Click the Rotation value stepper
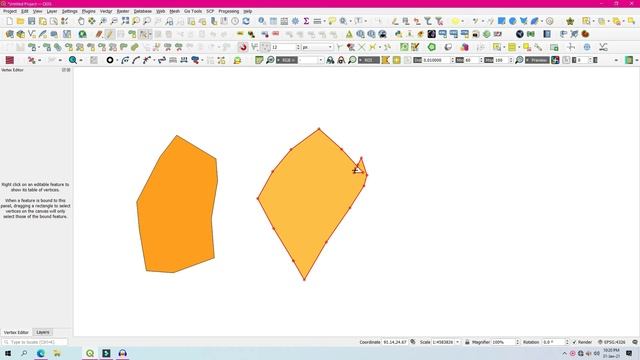Screen dimensions: 640x360 pyautogui.click(x=567, y=342)
